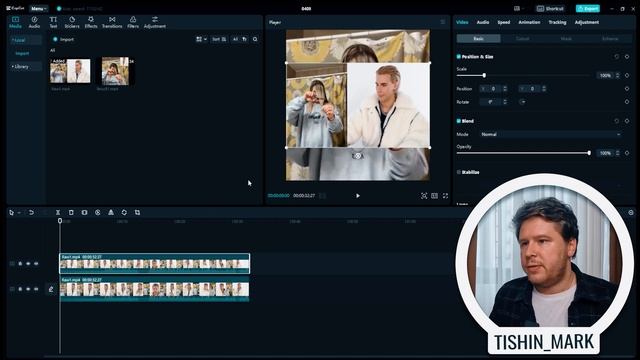The image size is (640, 360).
Task: Lock the upper video track
Action: click(20, 264)
